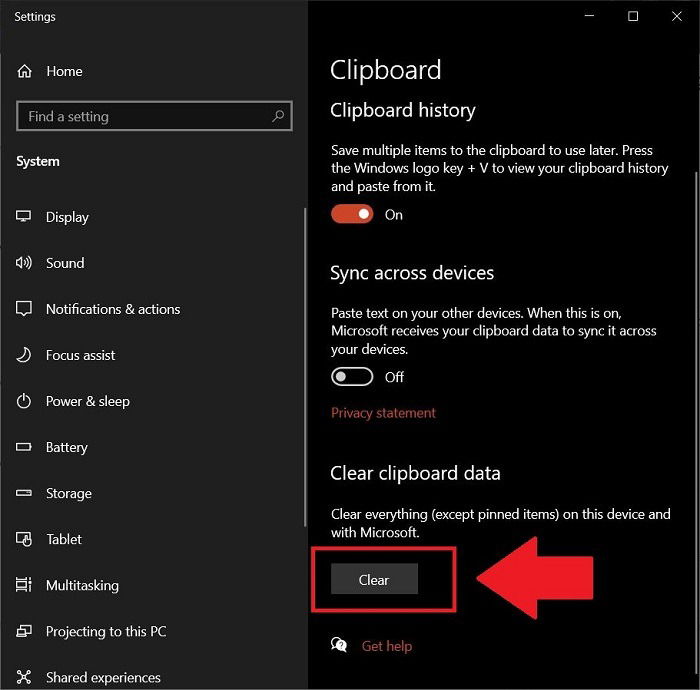700x690 pixels.
Task: Click the Home house icon
Action: pos(25,71)
